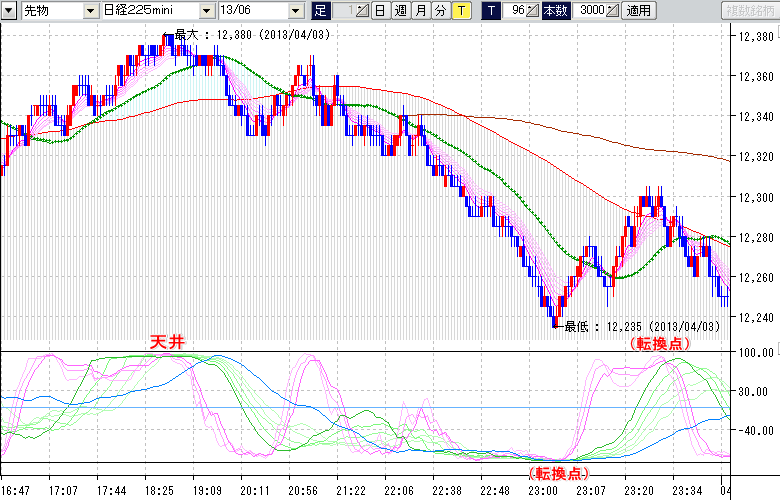This screenshot has height=500, width=780.
Task: Click the 複数銘柄 multiple symbols button
Action: [748, 11]
